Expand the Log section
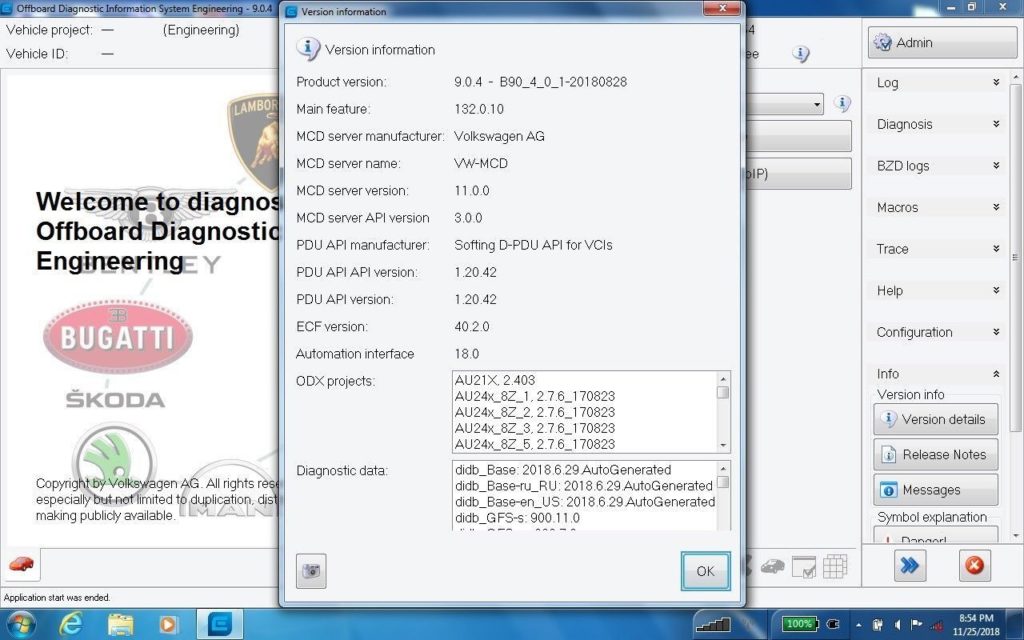 (x=995, y=83)
